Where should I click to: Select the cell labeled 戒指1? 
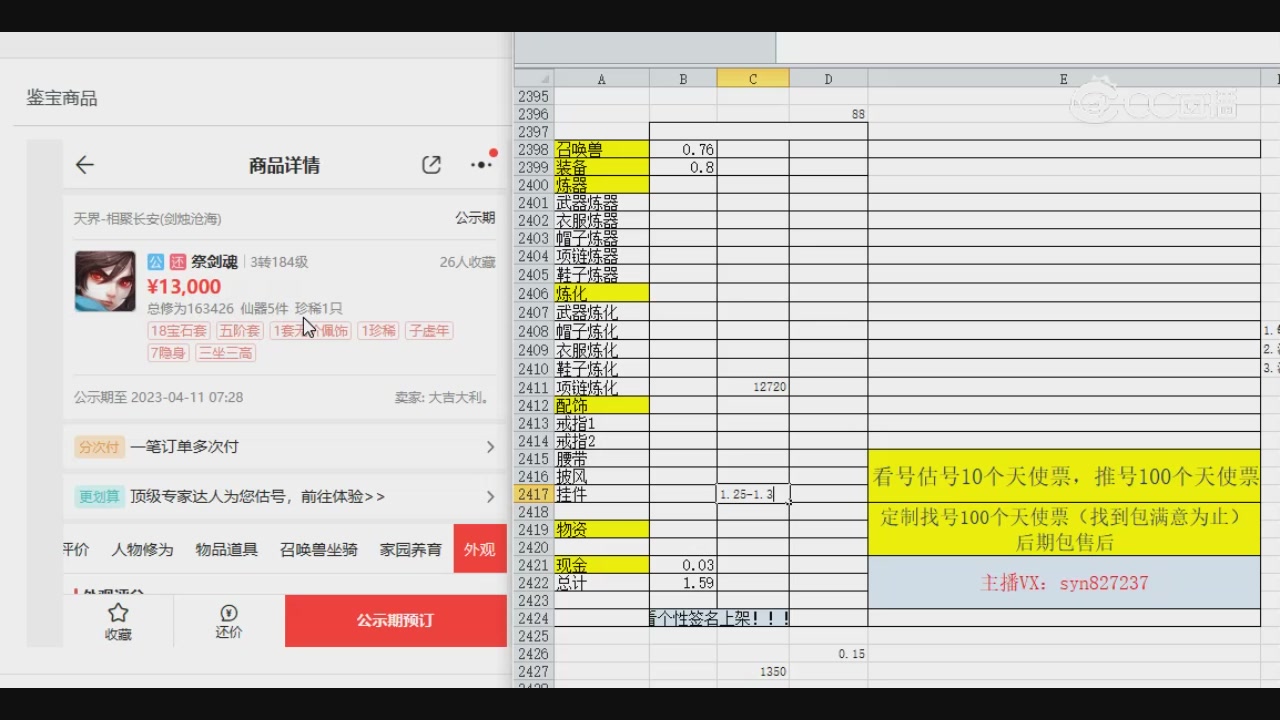click(602, 424)
